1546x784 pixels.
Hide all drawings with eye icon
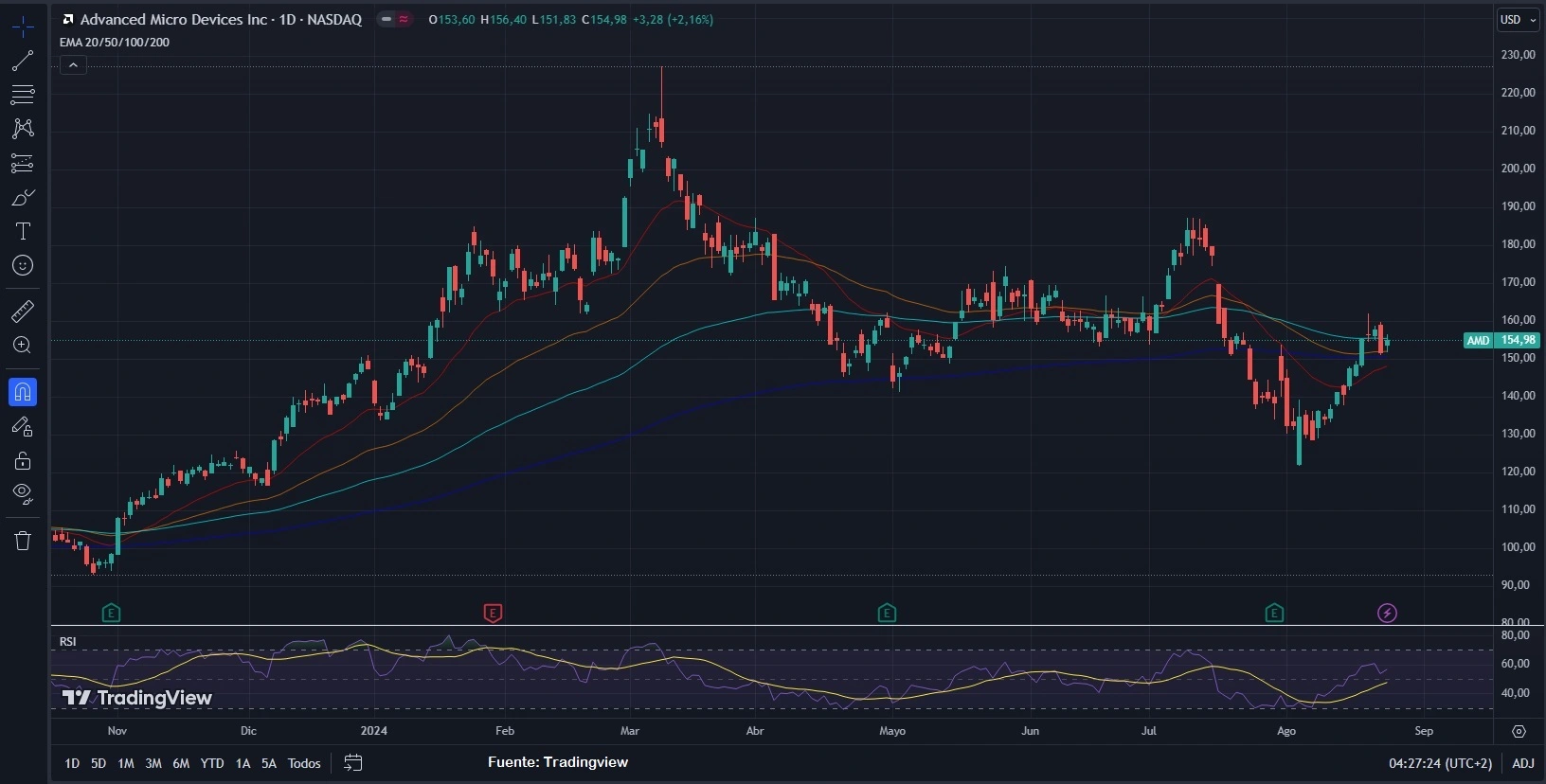tap(23, 493)
